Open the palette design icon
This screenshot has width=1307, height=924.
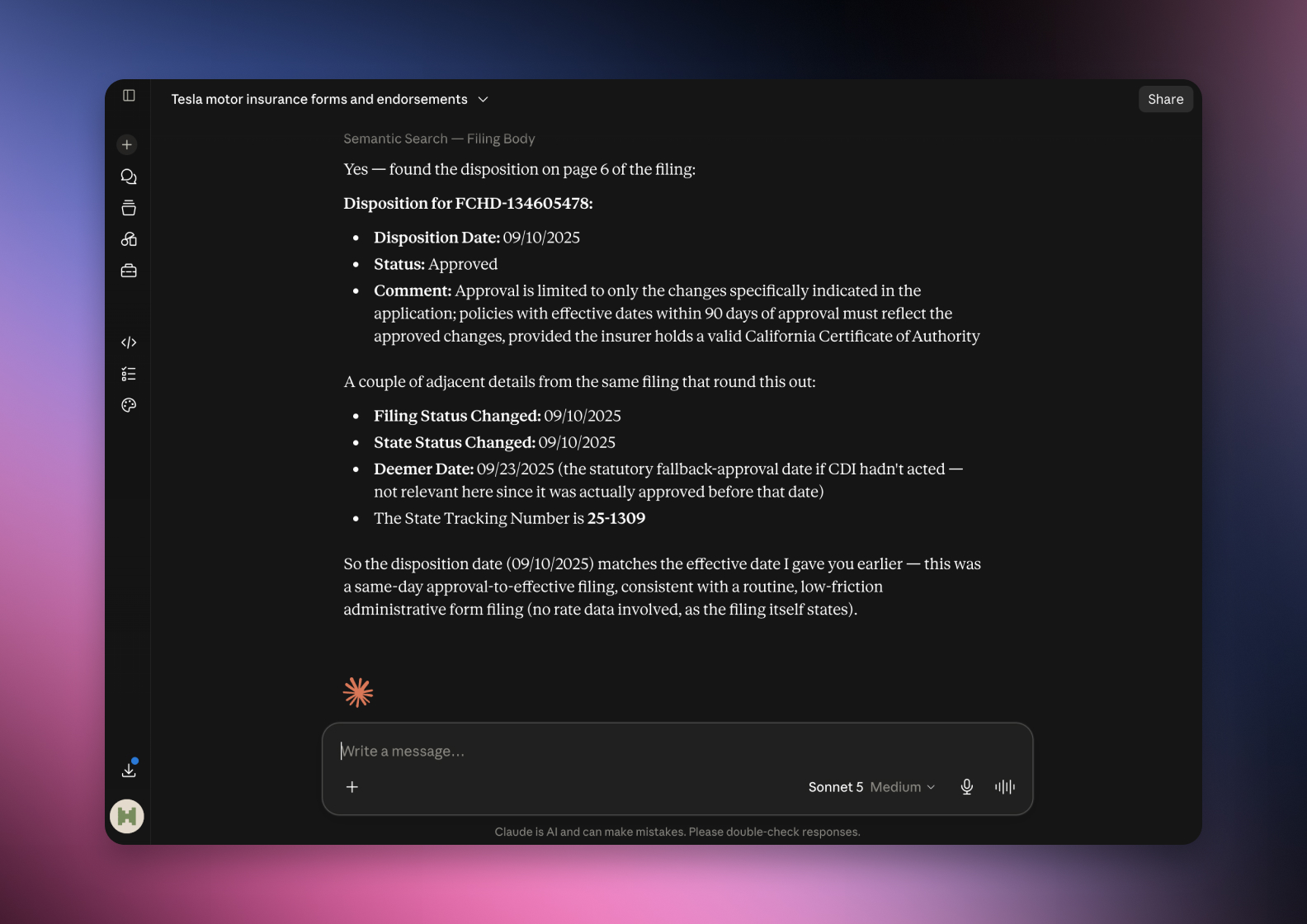(129, 405)
